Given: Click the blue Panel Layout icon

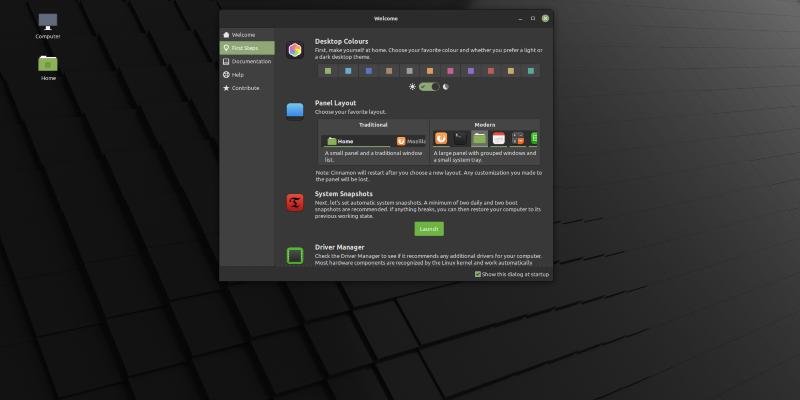Looking at the screenshot, I should 295,110.
